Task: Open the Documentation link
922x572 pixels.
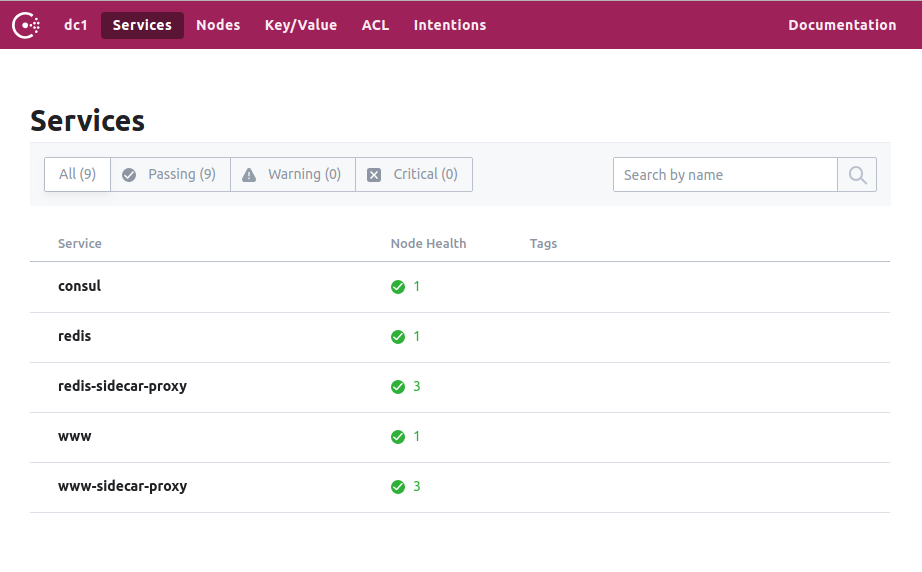Action: click(842, 25)
